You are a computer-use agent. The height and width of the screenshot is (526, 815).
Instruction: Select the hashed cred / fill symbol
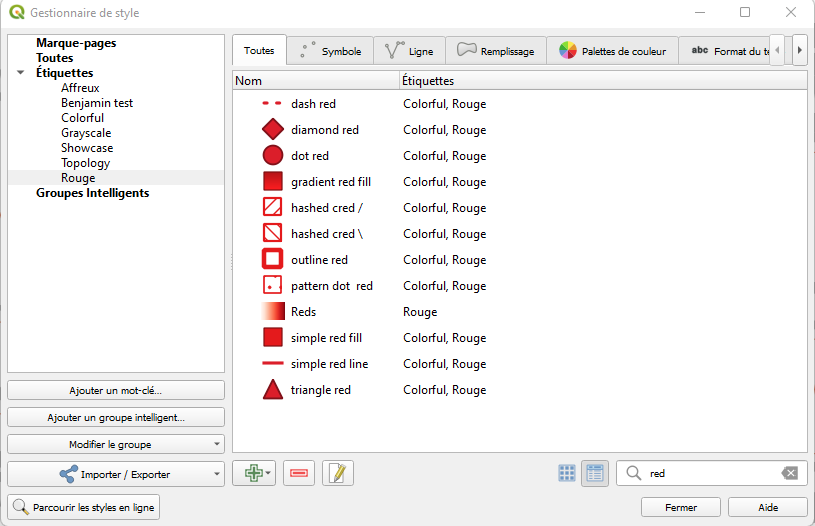[273, 208]
